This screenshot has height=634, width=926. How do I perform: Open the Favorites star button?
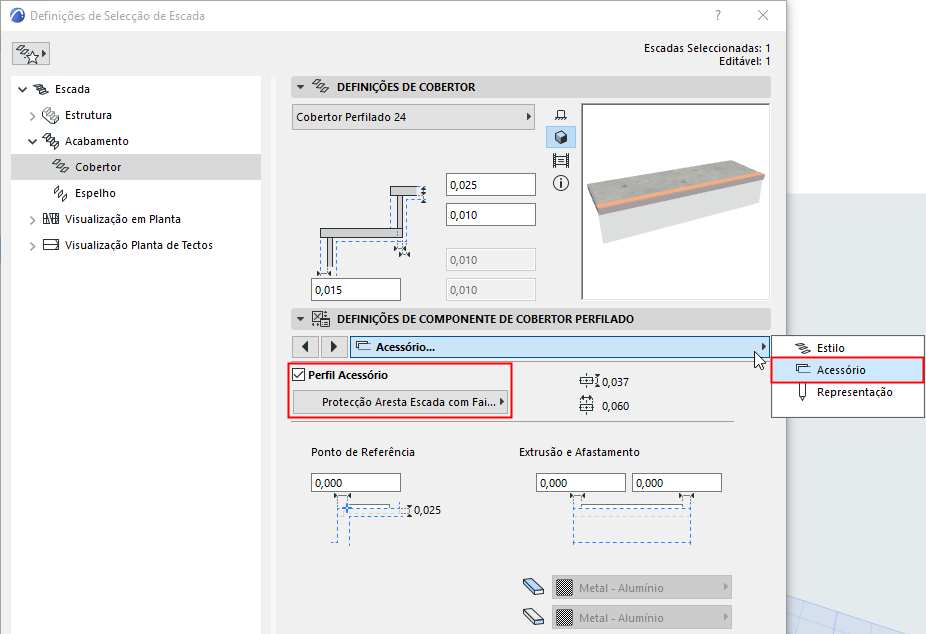(x=31, y=54)
